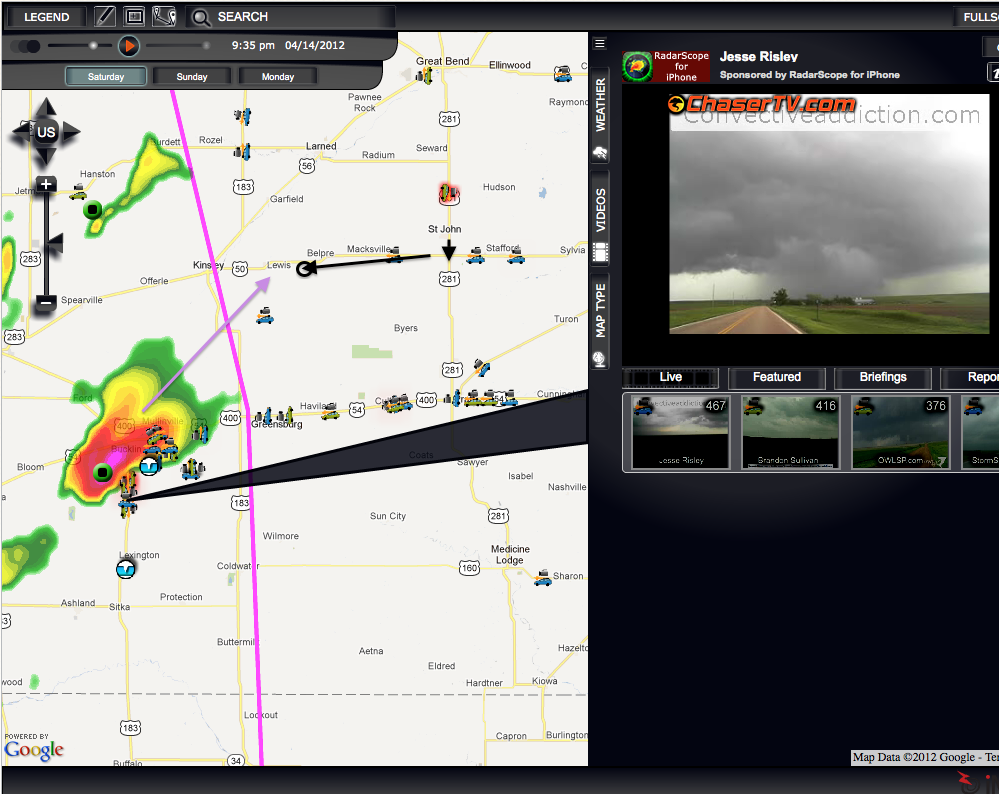This screenshot has height=794, width=999.
Task: Click the map frame layout icon
Action: [x=134, y=17]
